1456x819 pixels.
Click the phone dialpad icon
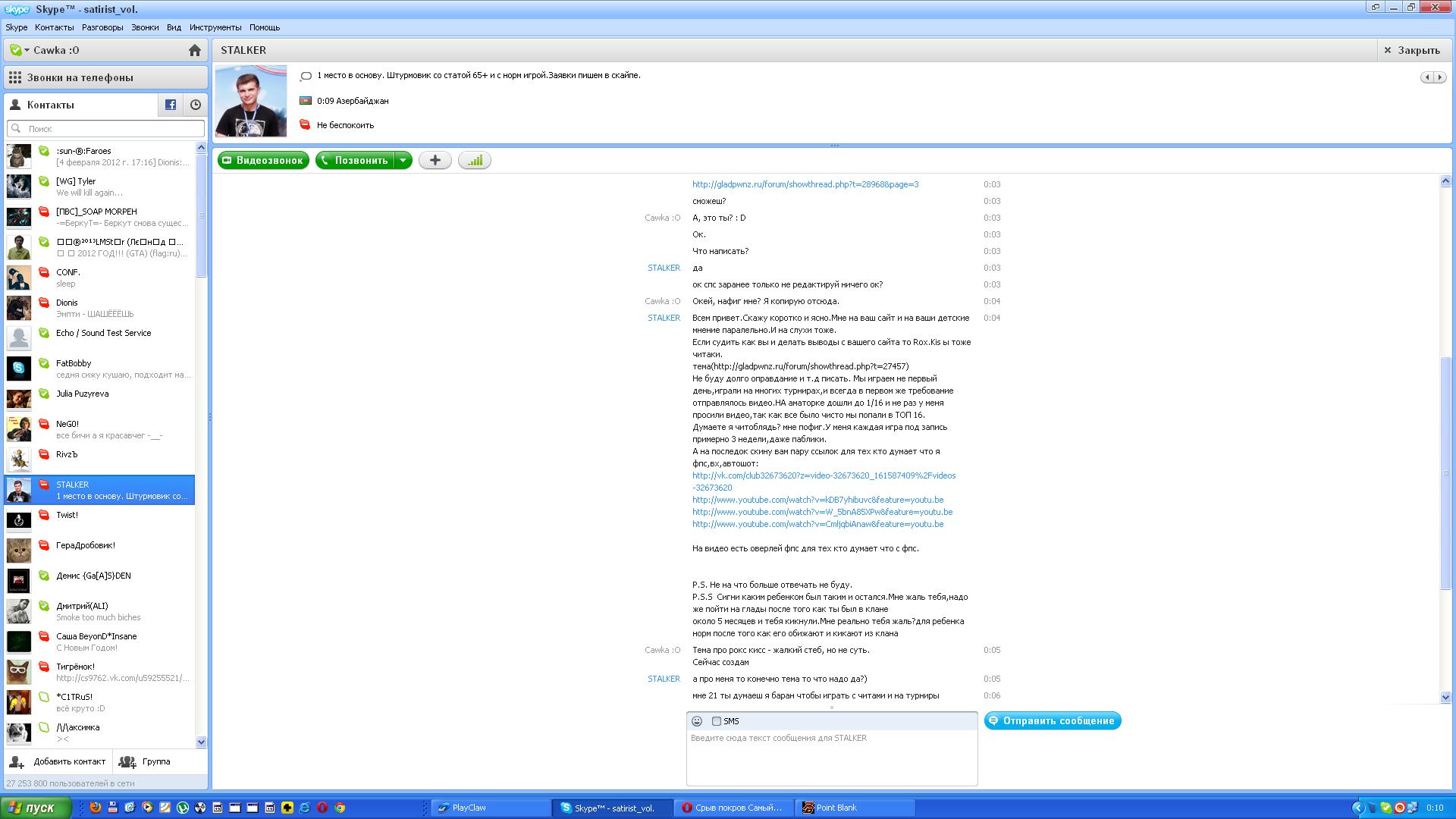[15, 77]
